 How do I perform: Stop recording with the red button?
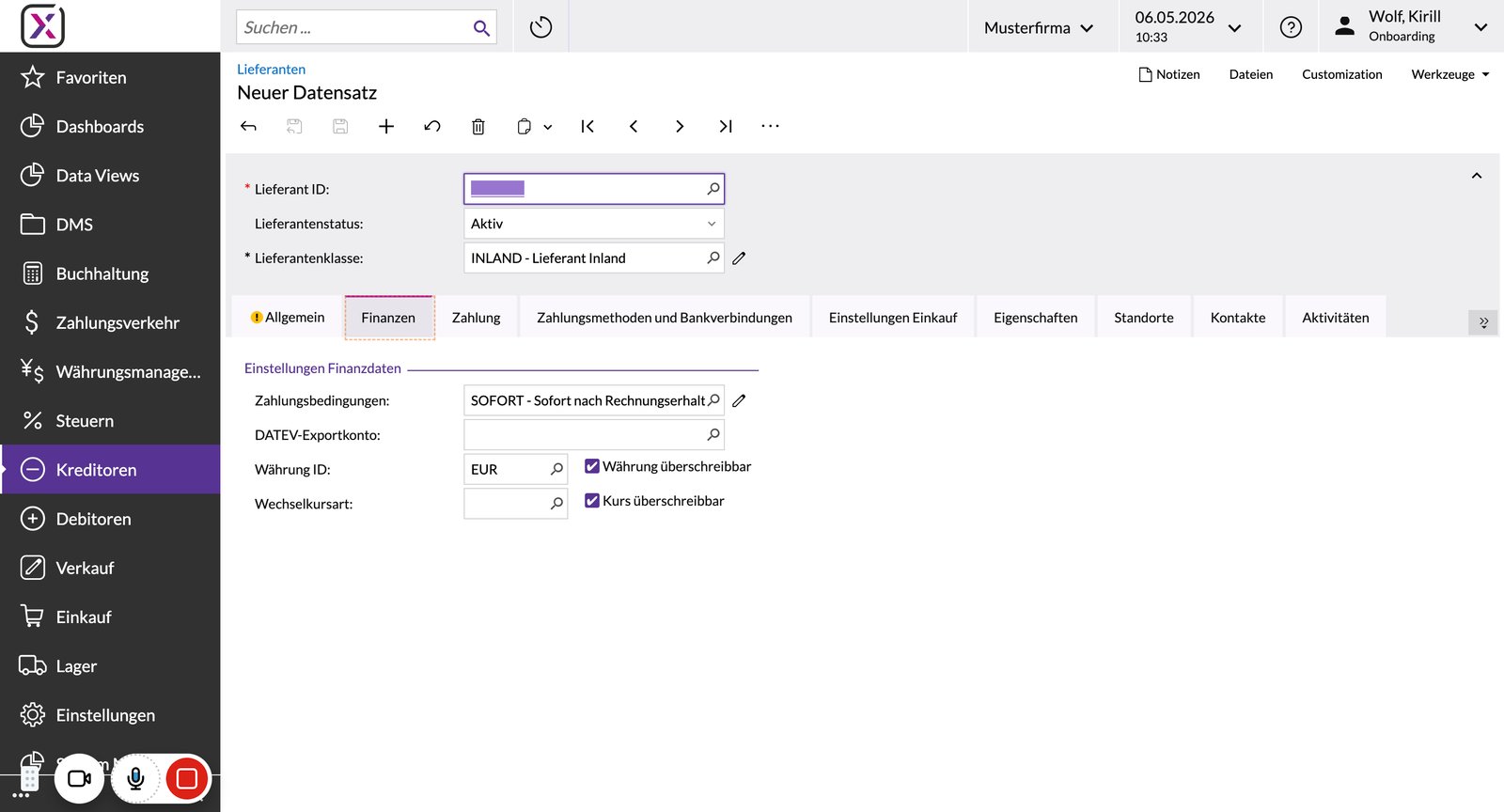tap(187, 778)
